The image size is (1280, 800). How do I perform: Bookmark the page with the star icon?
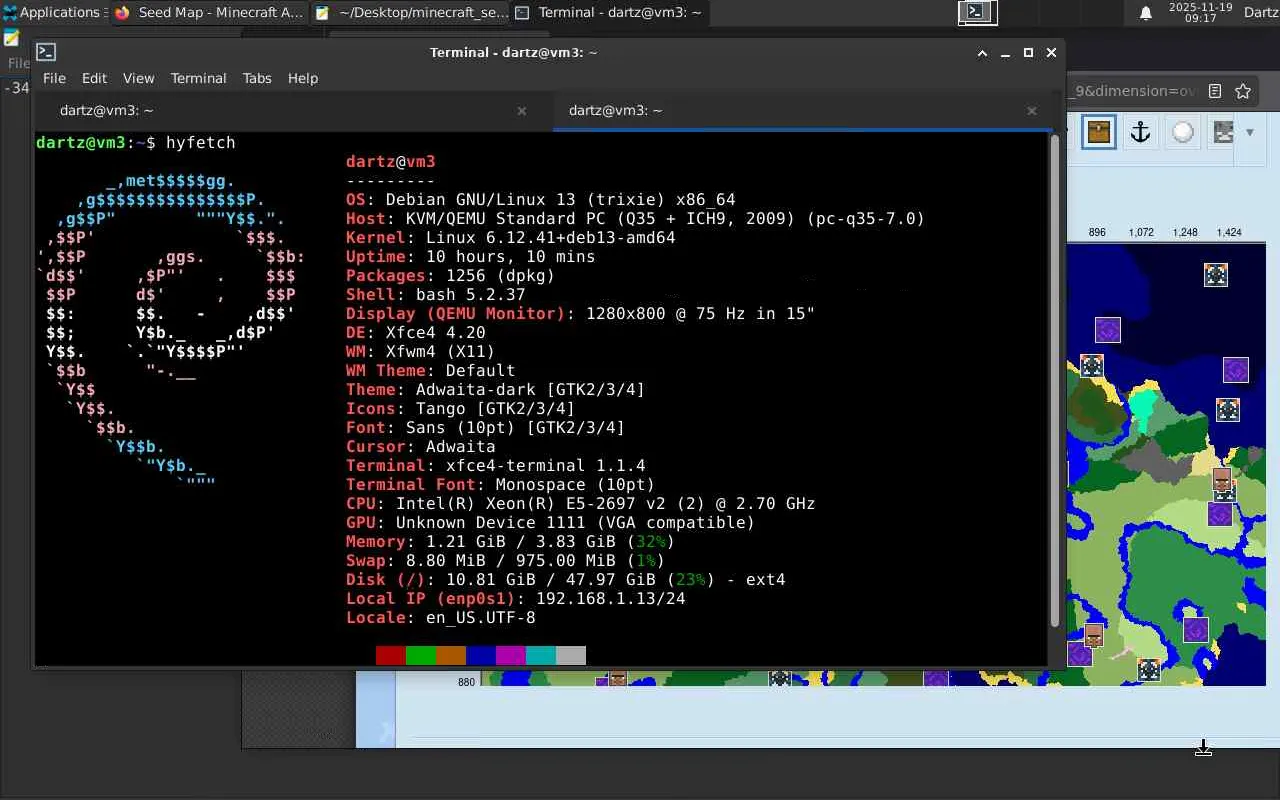[1243, 91]
